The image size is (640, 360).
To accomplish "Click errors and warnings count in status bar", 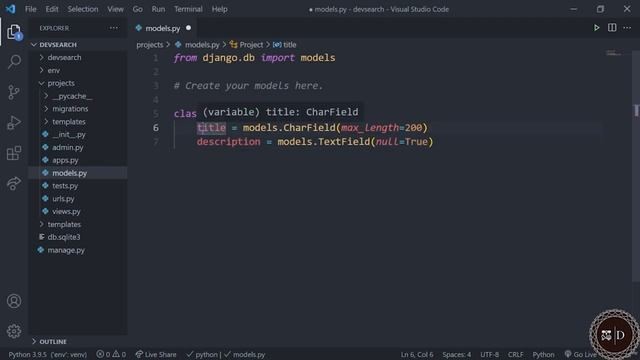I will coord(111,354).
